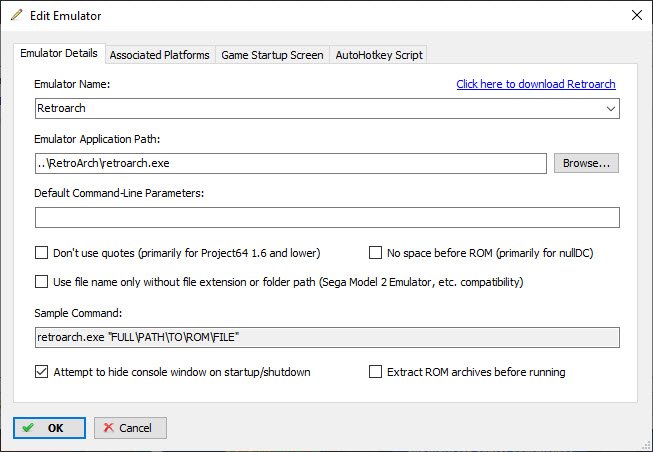The width and height of the screenshot is (653, 452).
Task: Enable Extract ROM archives before running
Action: point(375,372)
